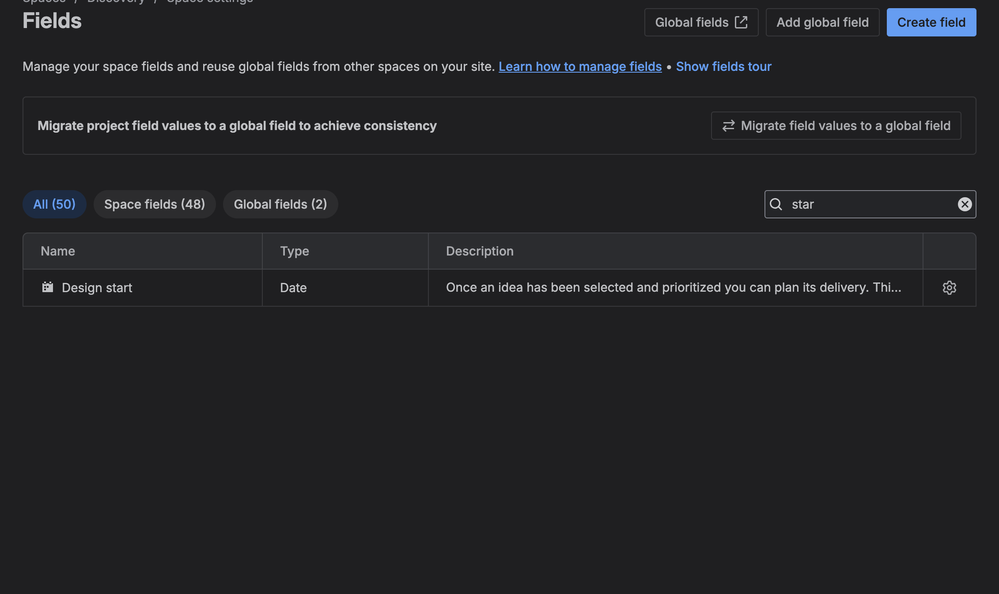Click the Description column header
This screenshot has height=594, width=999.
[x=479, y=251]
